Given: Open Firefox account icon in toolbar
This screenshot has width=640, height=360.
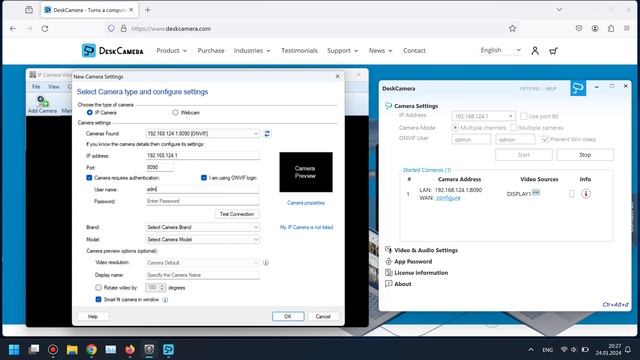Looking at the screenshot, I should [595, 29].
